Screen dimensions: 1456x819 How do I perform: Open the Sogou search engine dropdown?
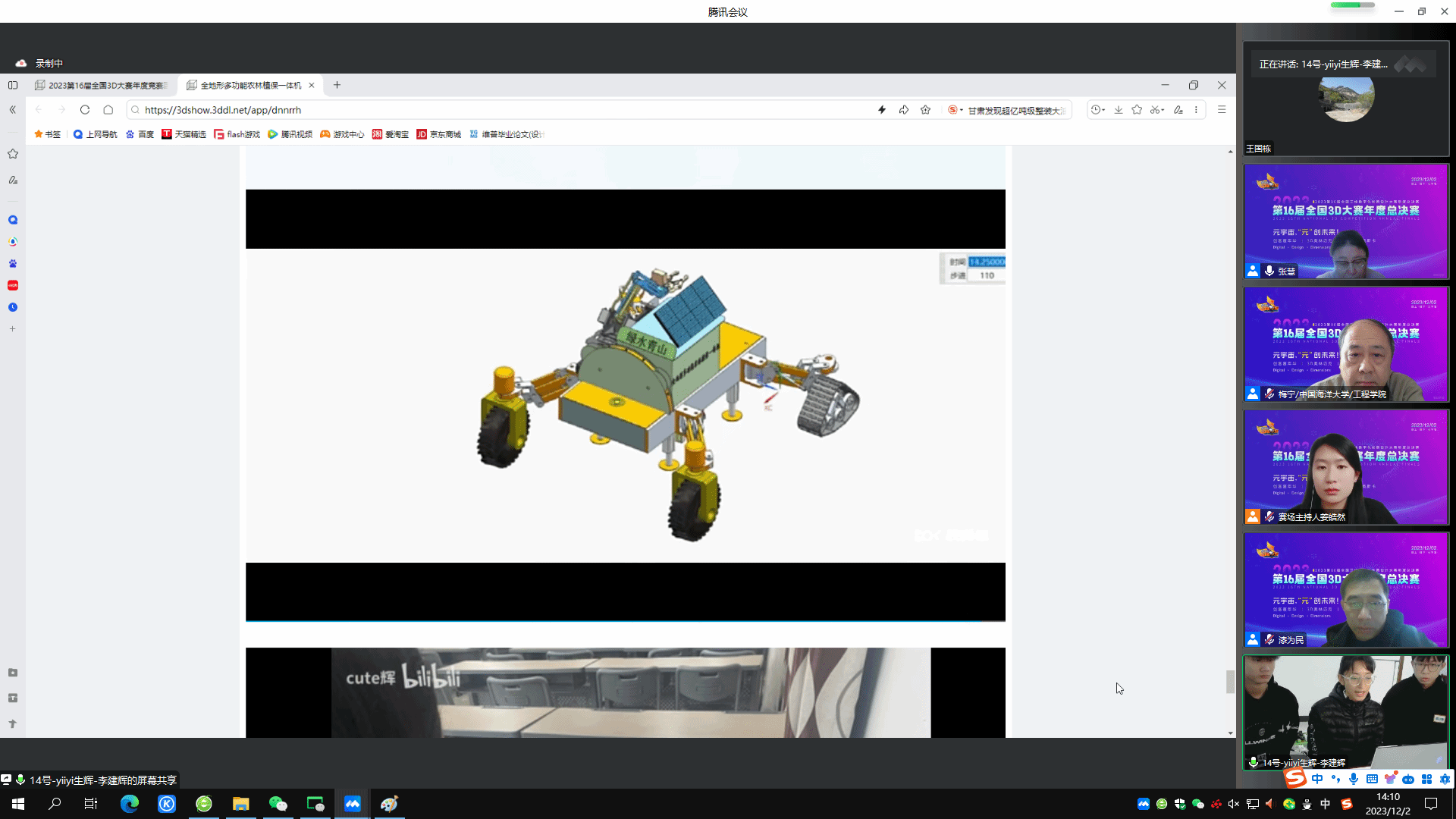[955, 110]
